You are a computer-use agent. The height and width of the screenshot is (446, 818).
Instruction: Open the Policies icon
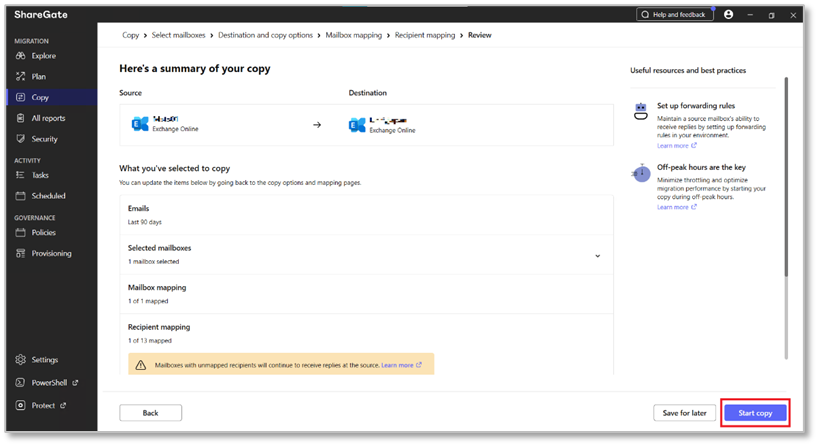20,233
